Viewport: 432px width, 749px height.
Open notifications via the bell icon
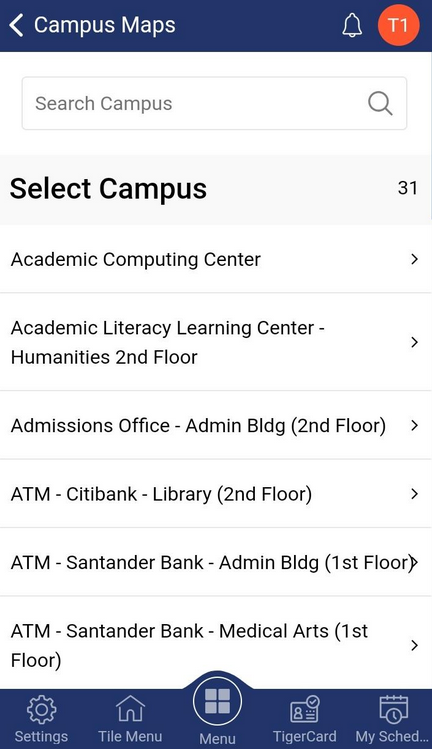(352, 25)
